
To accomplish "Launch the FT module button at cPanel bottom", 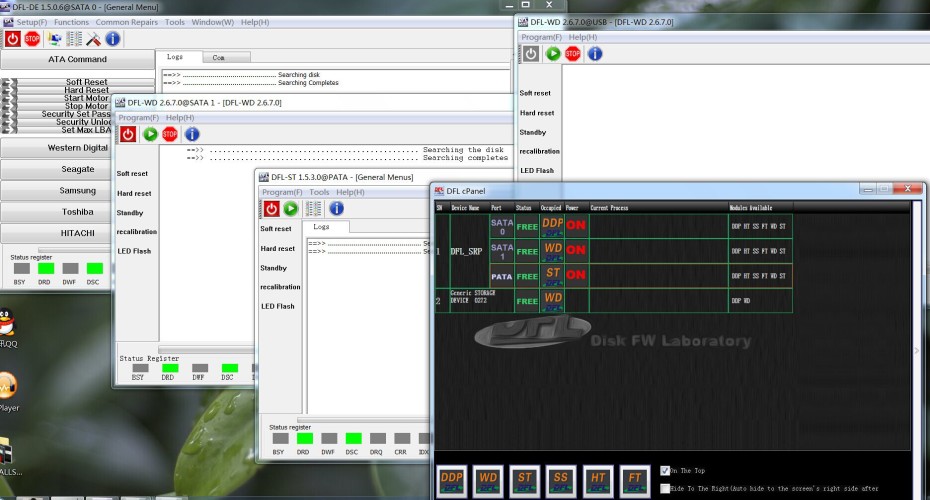I will [x=635, y=480].
